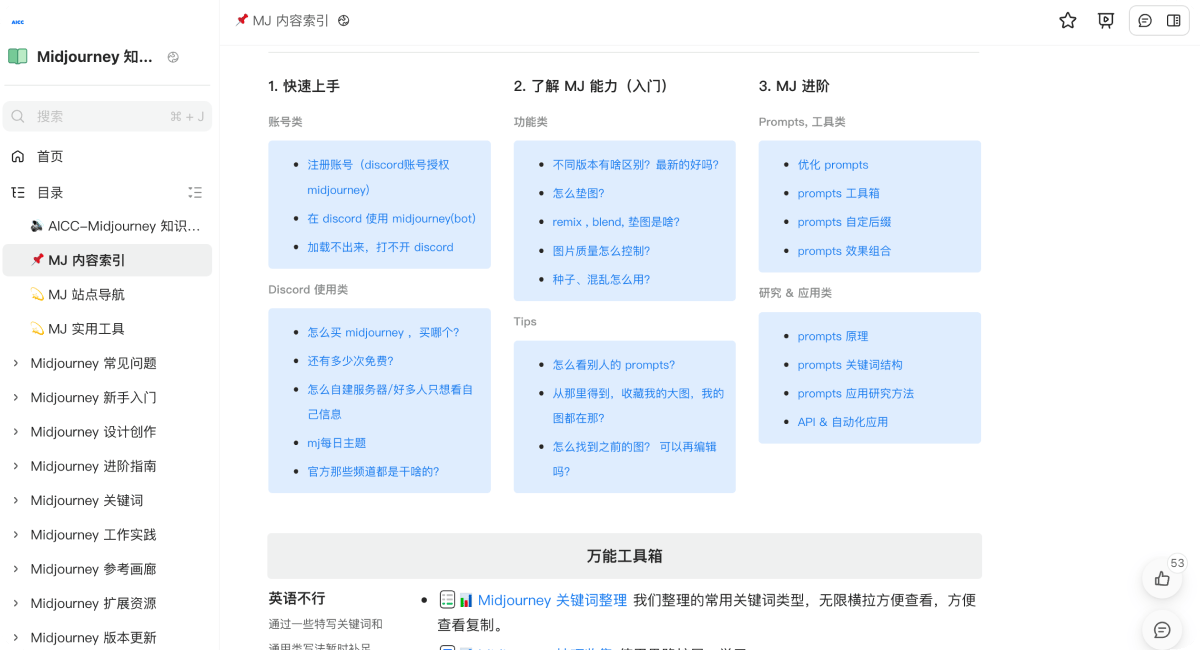Open link 图片质量怎么控制?
The image size is (1200, 650).
coord(601,251)
